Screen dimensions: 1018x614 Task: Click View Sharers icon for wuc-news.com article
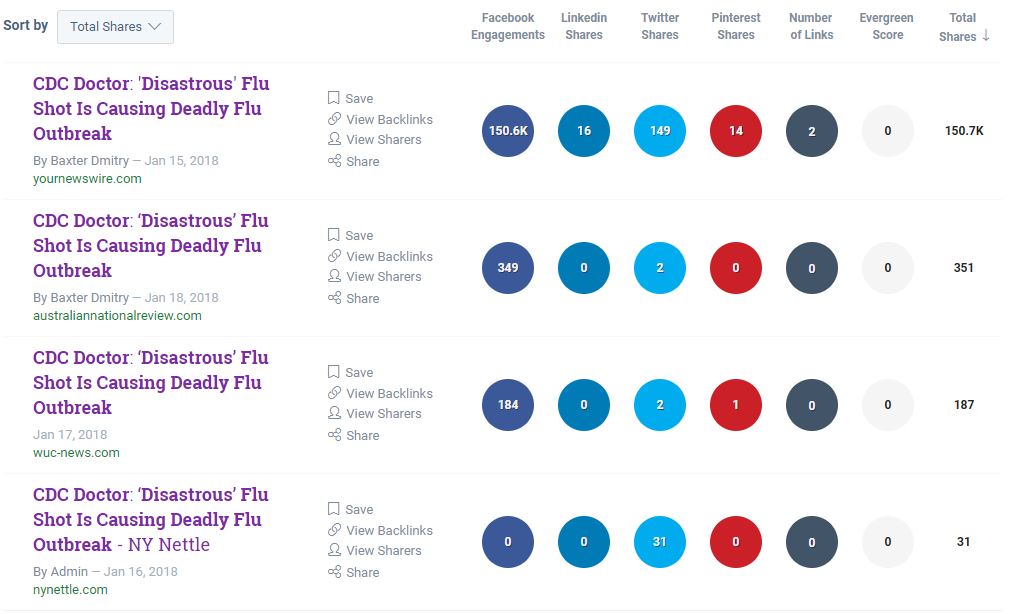coord(334,414)
